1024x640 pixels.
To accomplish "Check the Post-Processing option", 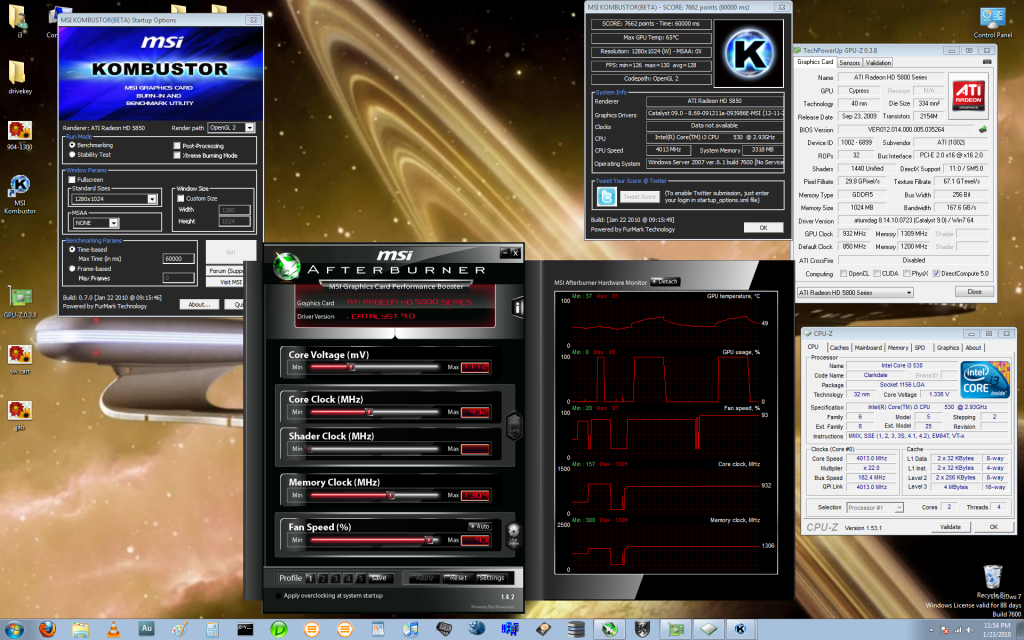I will pos(176,145).
